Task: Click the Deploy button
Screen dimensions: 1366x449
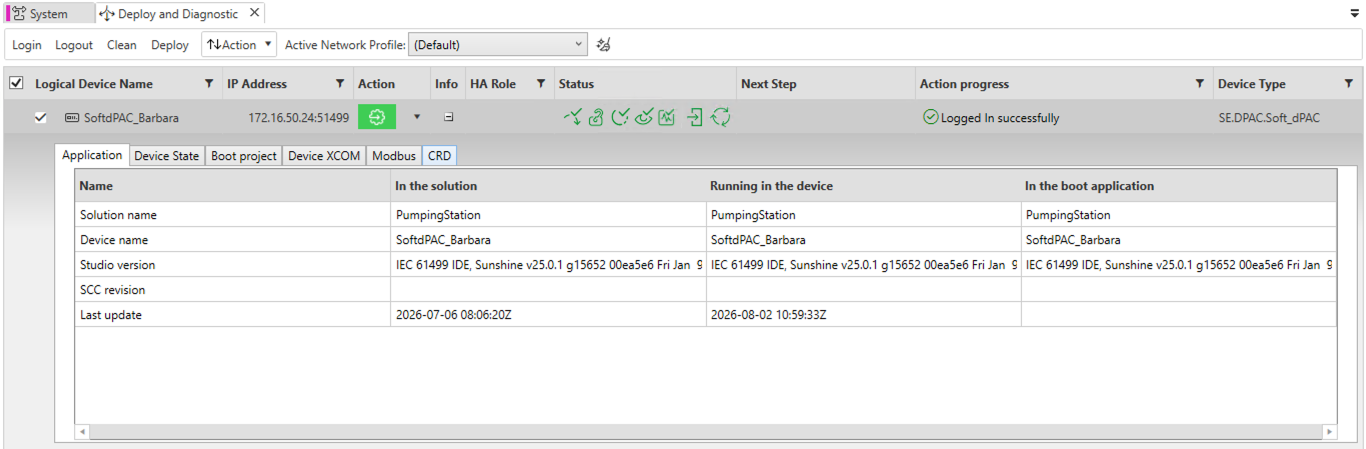Action: tap(170, 45)
